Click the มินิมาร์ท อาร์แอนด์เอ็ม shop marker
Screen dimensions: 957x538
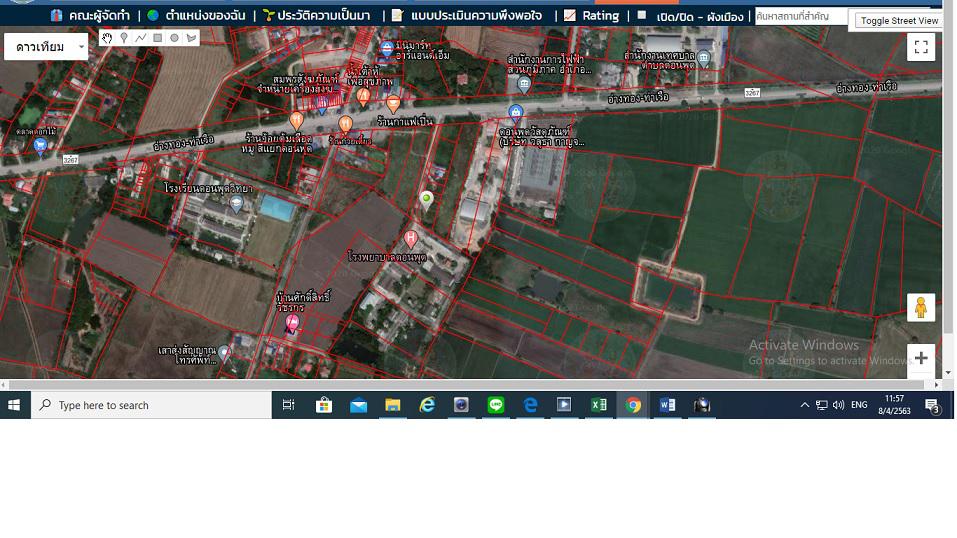(x=386, y=48)
